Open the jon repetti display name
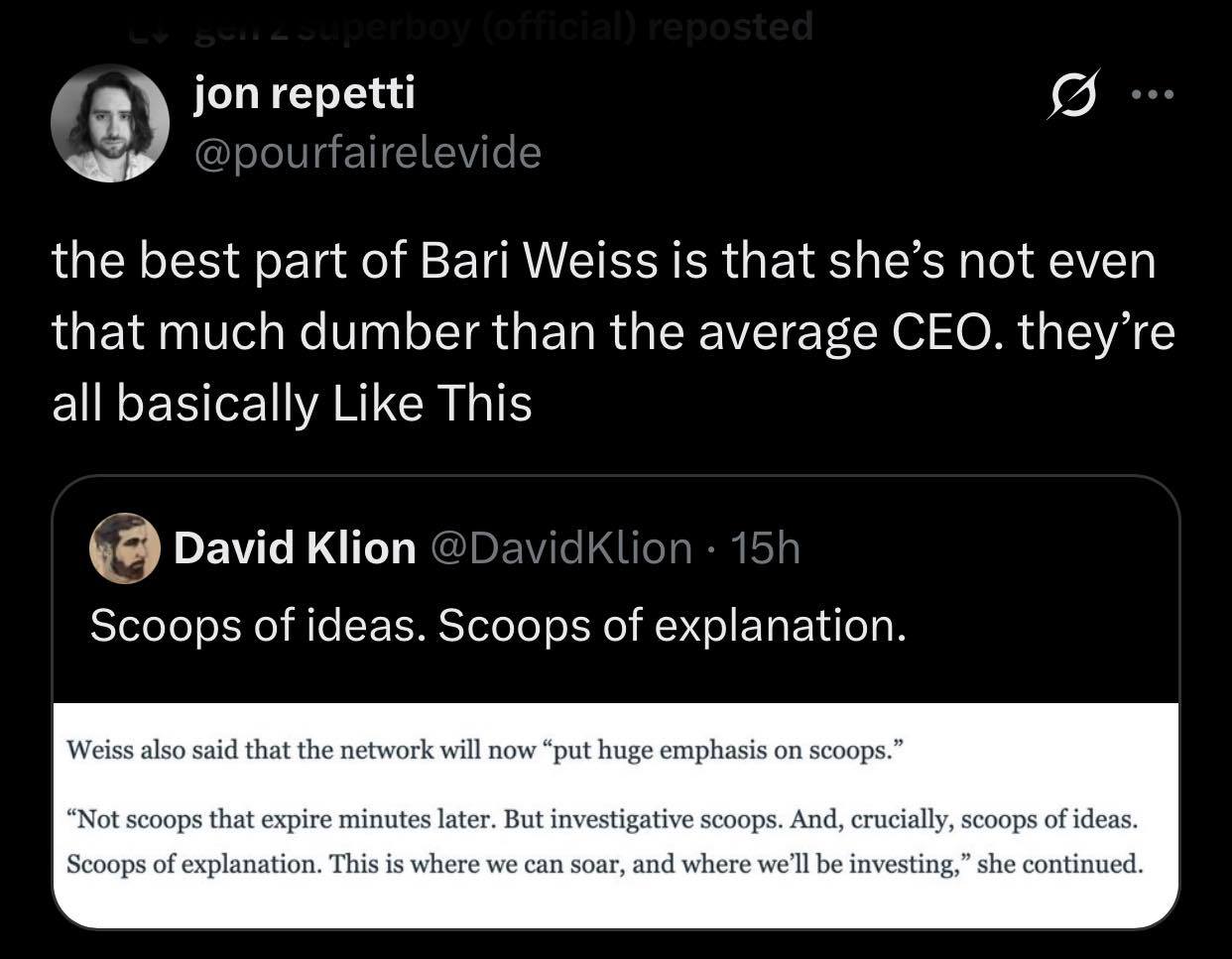 (305, 94)
